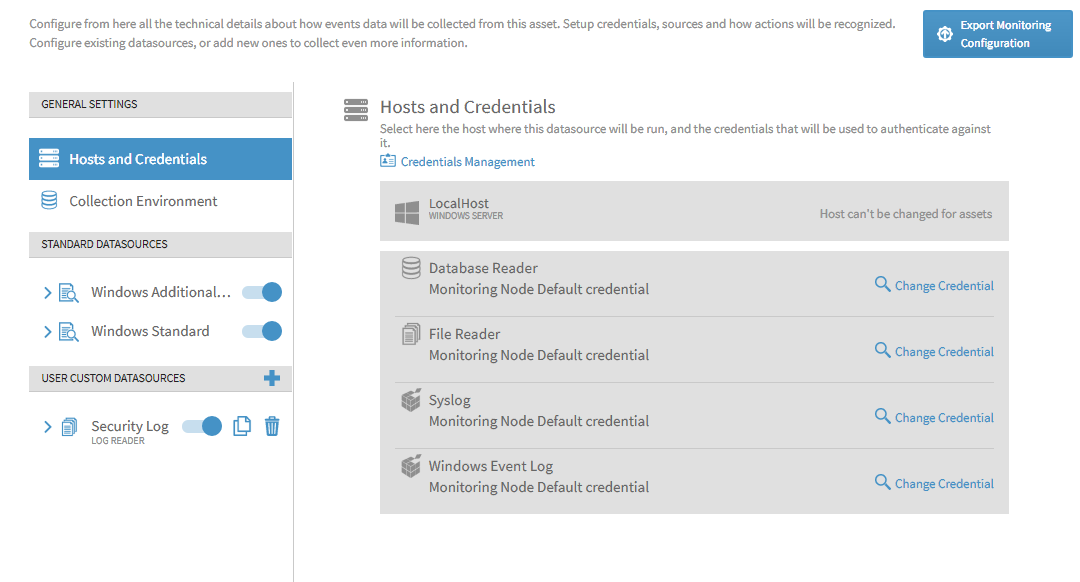
Task: Change Credential for Syslog
Action: coord(934,417)
